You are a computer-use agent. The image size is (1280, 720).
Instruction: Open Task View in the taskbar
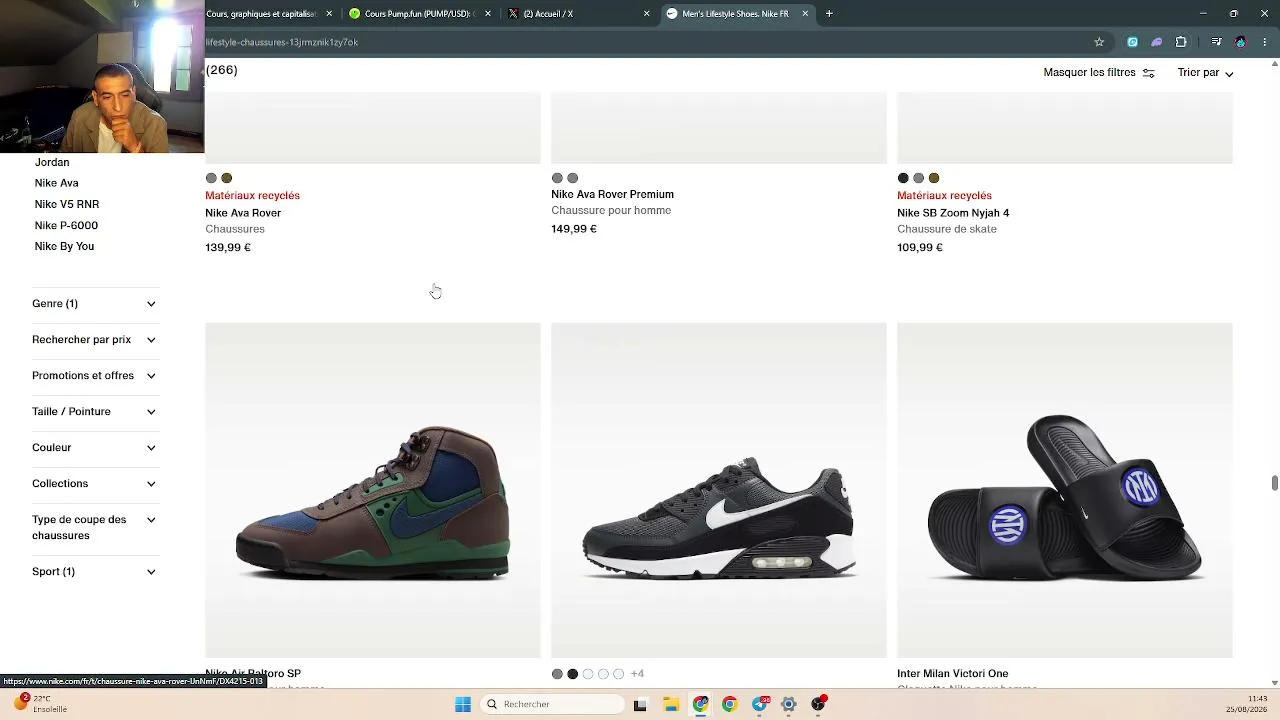pyautogui.click(x=640, y=704)
